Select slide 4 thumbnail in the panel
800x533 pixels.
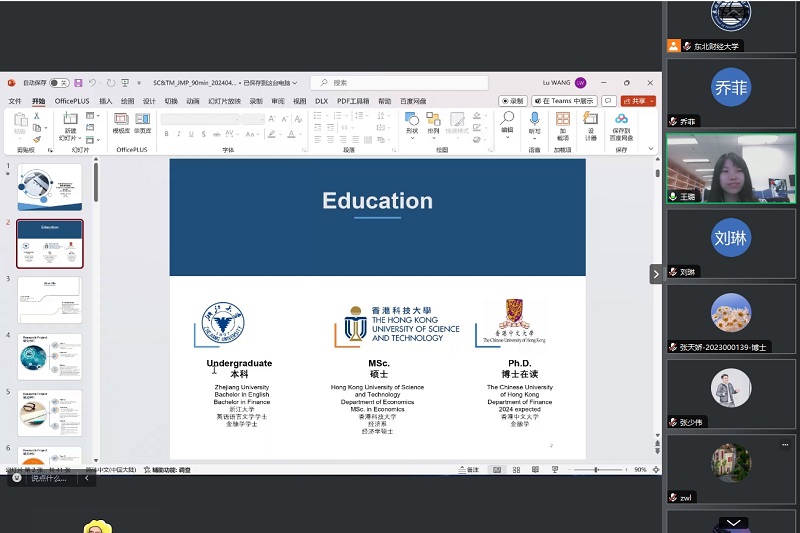tap(50, 355)
